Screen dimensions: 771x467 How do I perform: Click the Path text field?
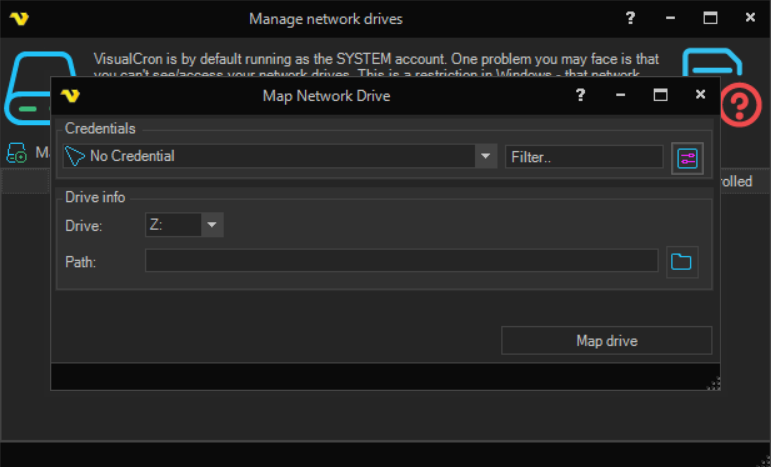(401, 262)
